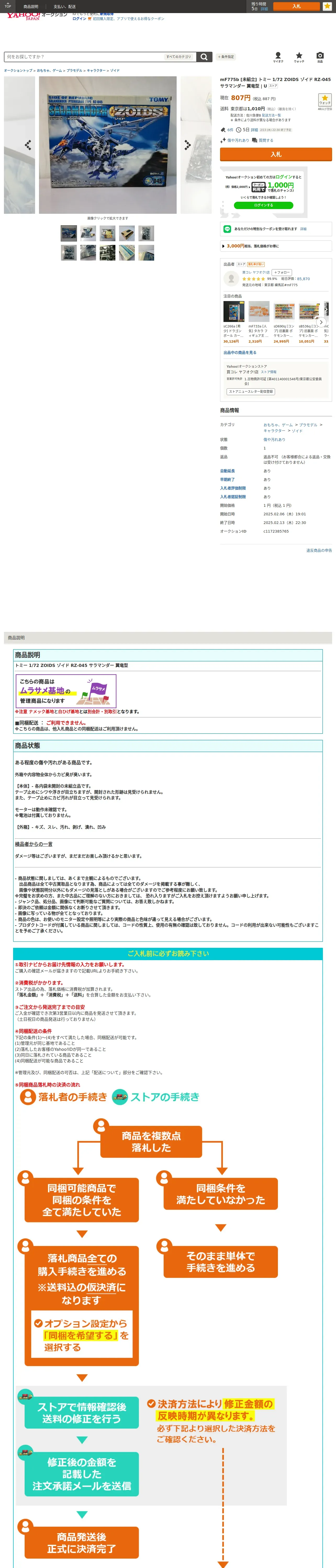Expand the 3,000円相当 discount notice
The image size is (336, 1568).
276,246
